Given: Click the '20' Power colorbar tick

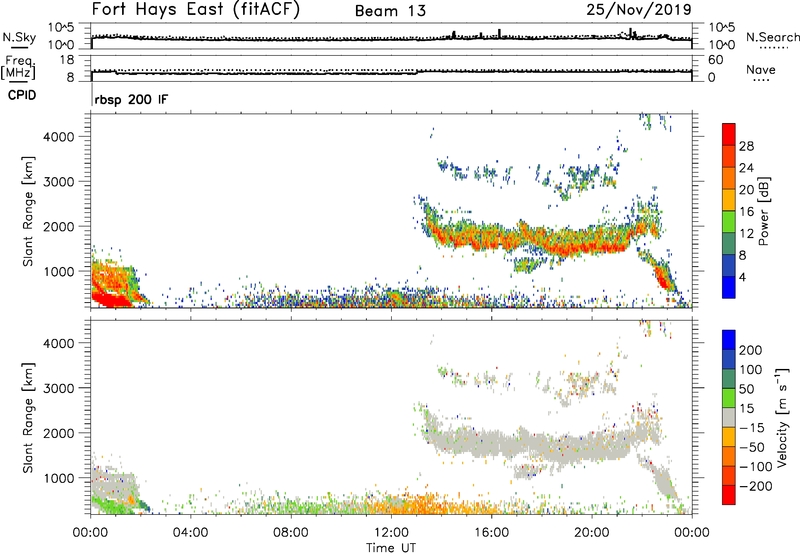Looking at the screenshot, I should [746, 190].
